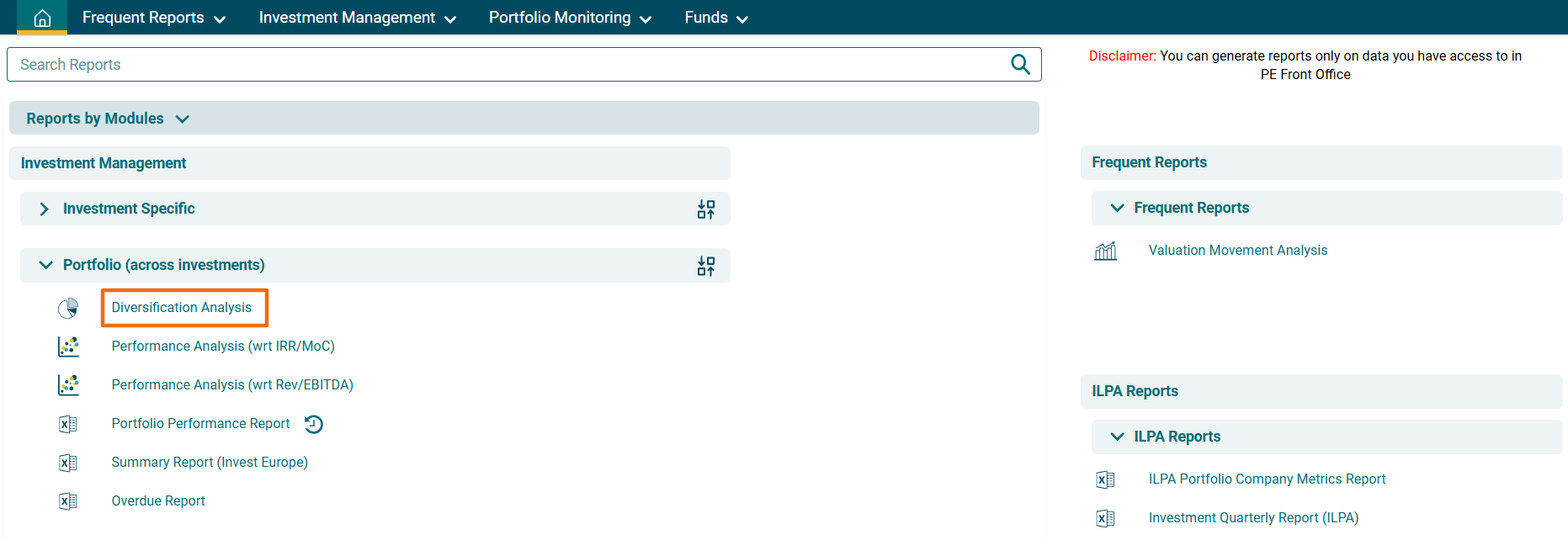Viewport: 1568px width, 540px height.
Task: Collapse the ILPA Reports subsection chevron
Action: pyautogui.click(x=1117, y=437)
